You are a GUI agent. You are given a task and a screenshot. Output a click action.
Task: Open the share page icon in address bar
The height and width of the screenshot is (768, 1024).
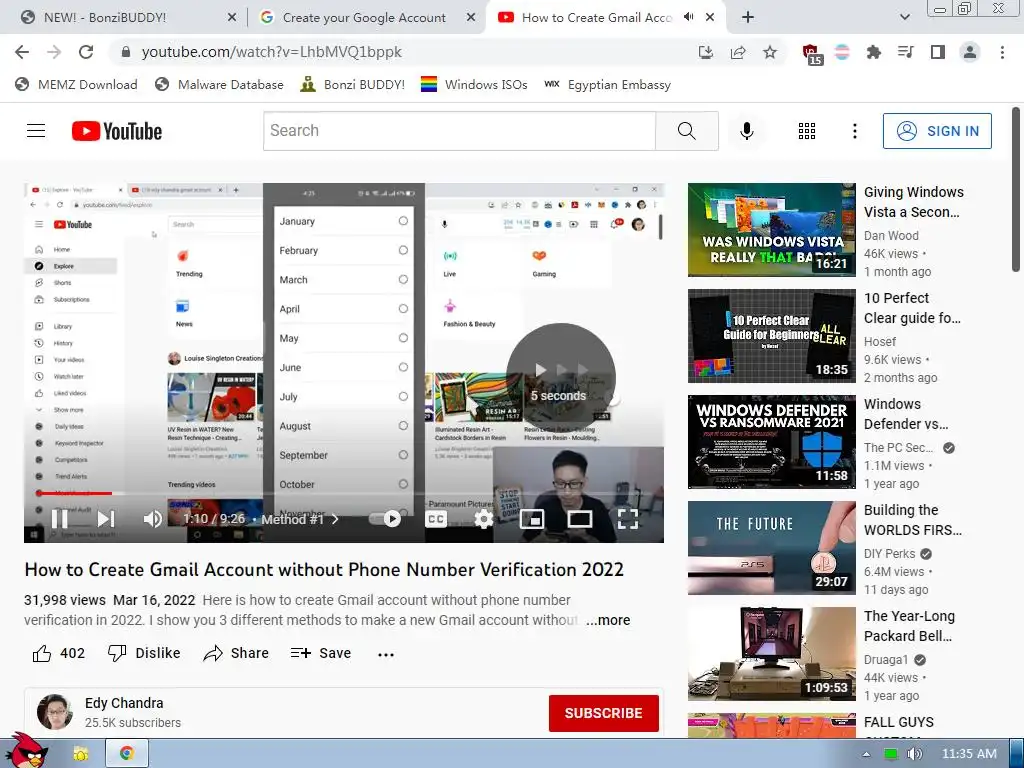738,52
